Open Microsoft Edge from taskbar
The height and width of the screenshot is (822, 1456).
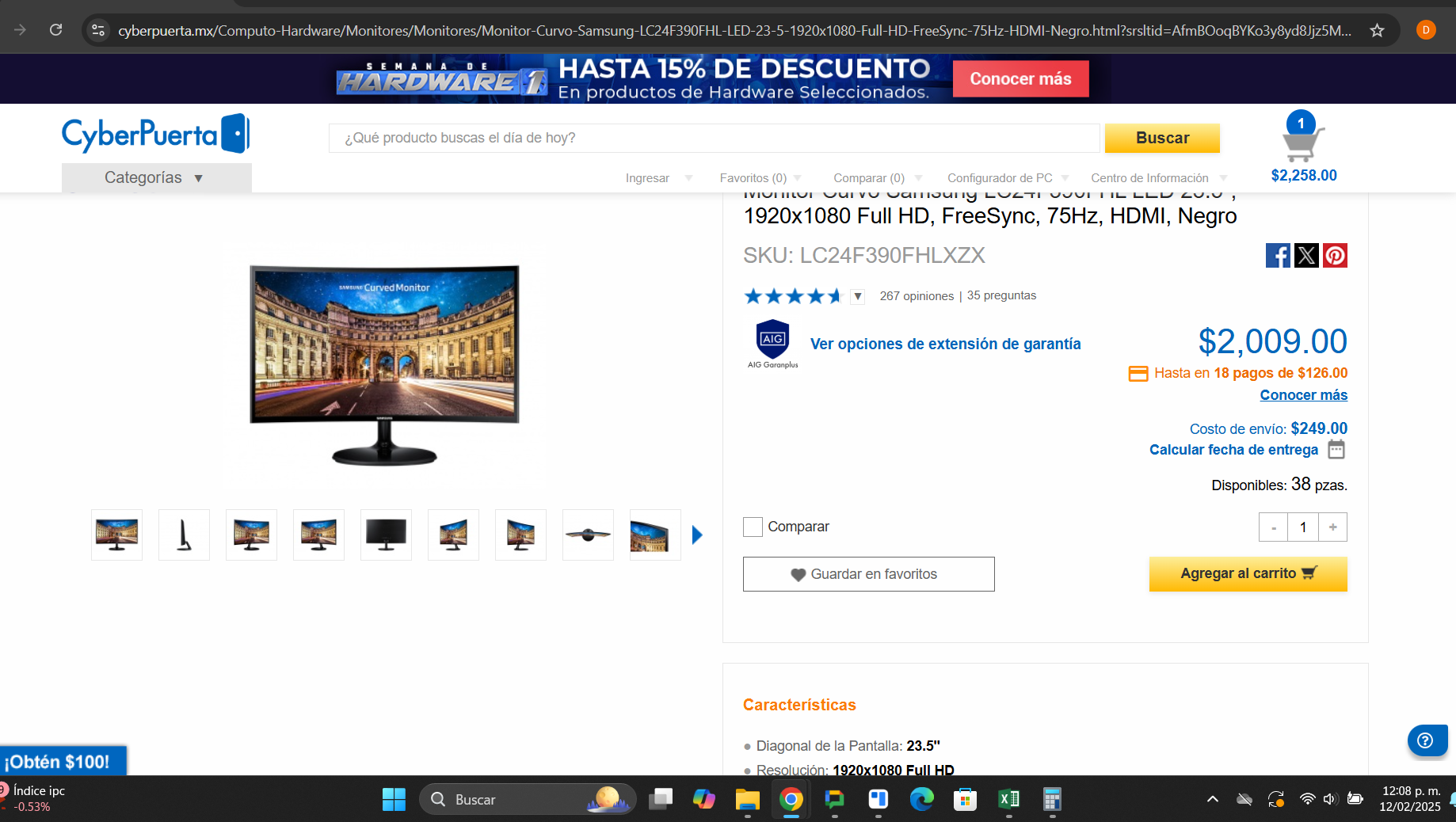pos(921,799)
